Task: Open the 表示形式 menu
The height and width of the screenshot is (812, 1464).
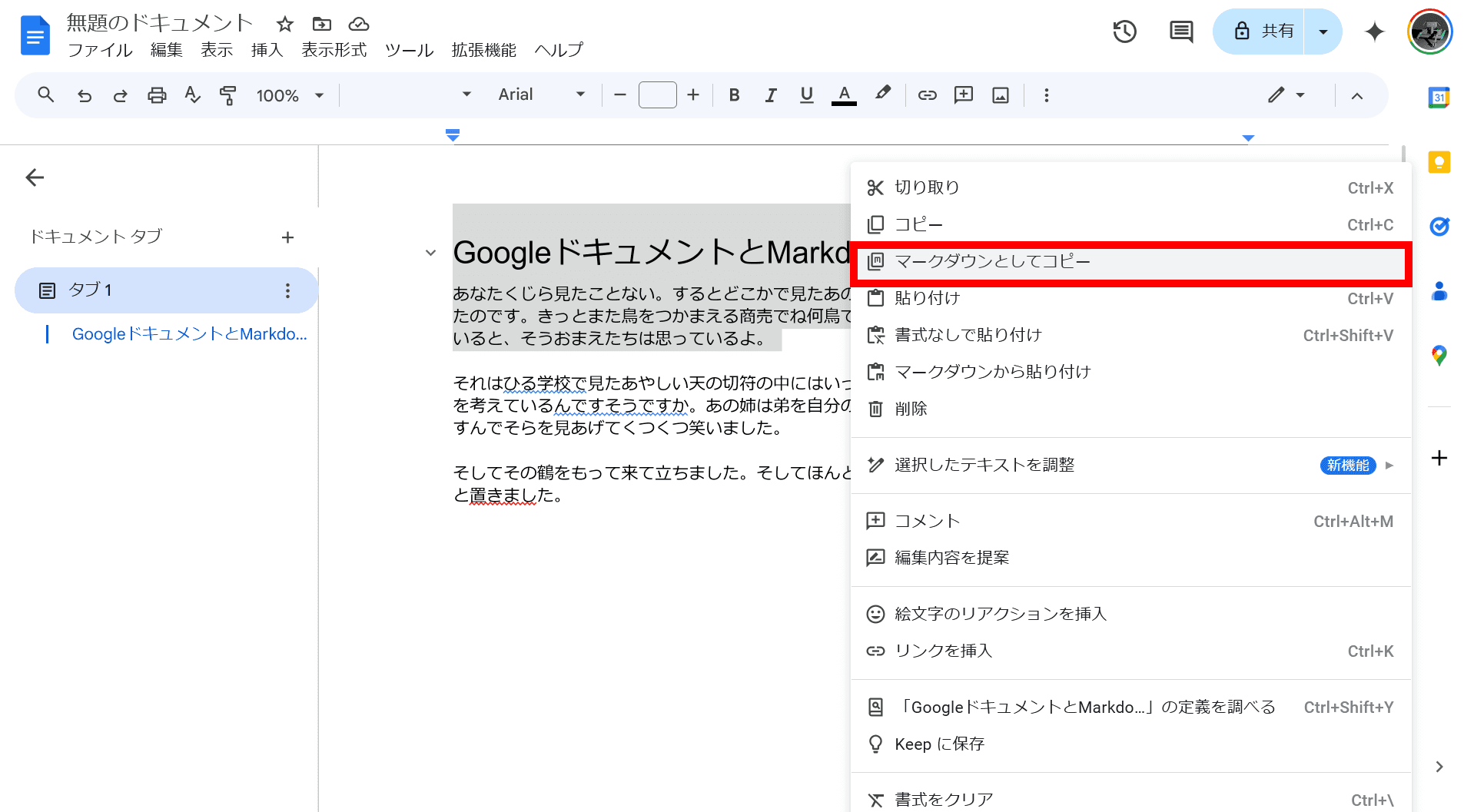Action: pyautogui.click(x=334, y=50)
